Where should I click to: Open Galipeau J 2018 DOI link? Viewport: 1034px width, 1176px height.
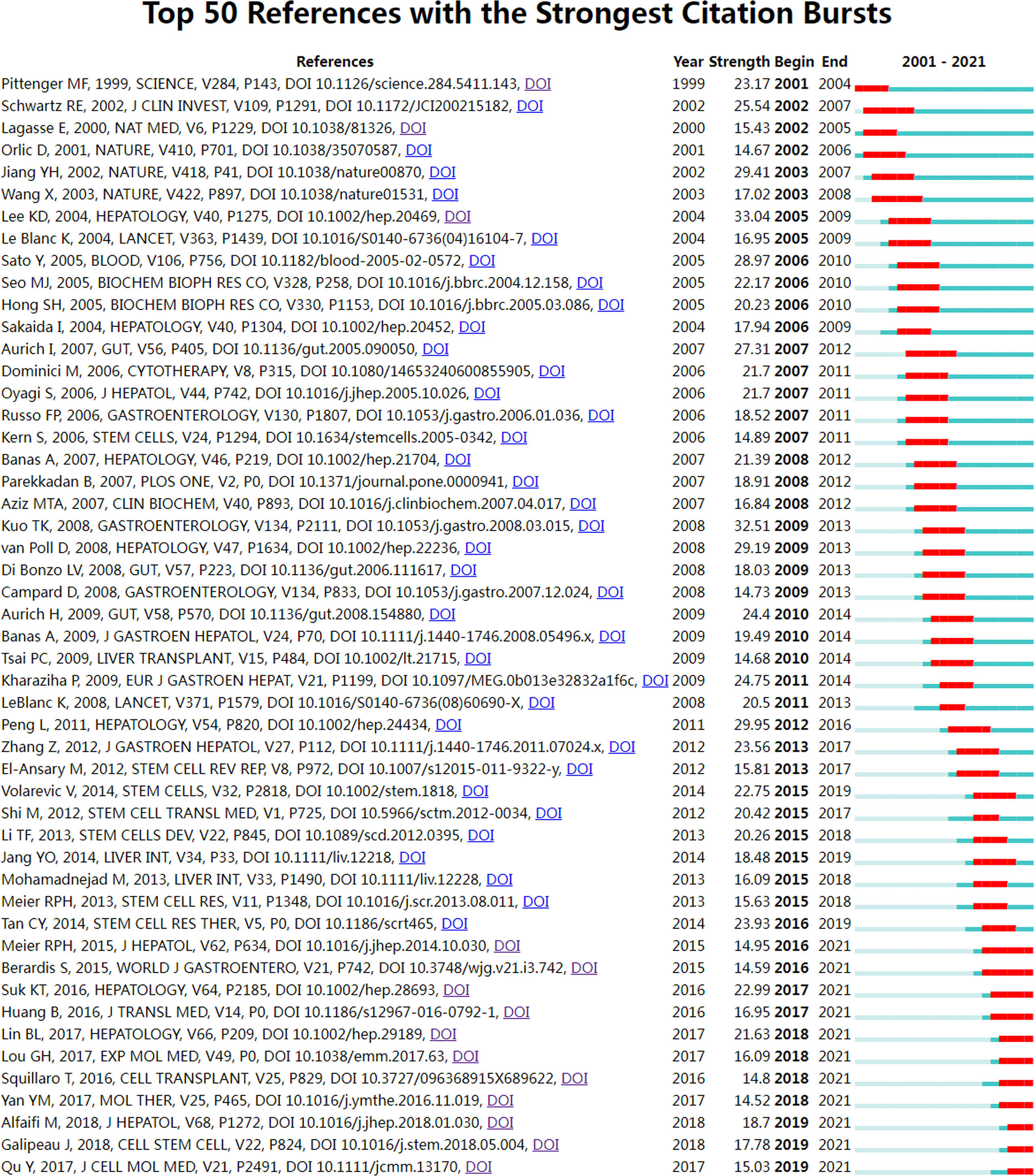point(545,1144)
